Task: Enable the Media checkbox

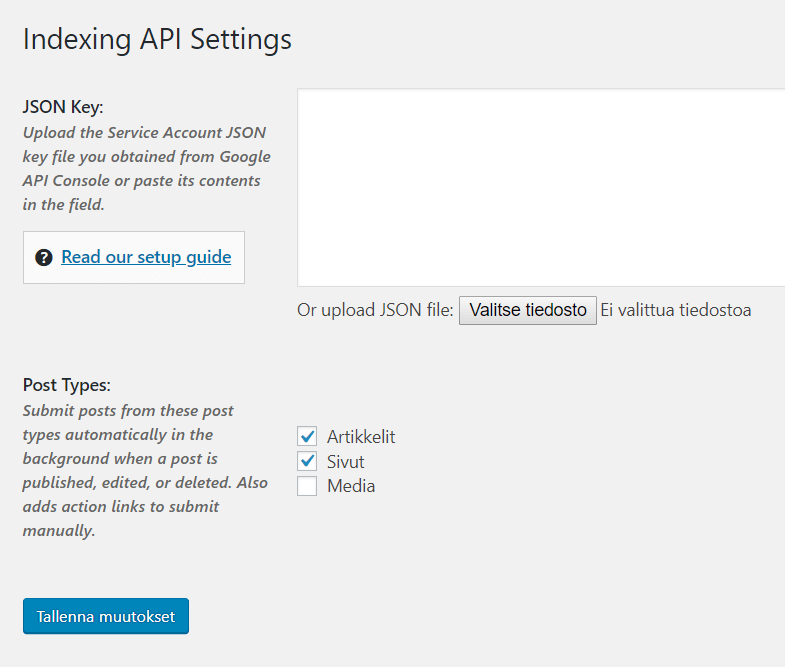Action: pos(307,486)
